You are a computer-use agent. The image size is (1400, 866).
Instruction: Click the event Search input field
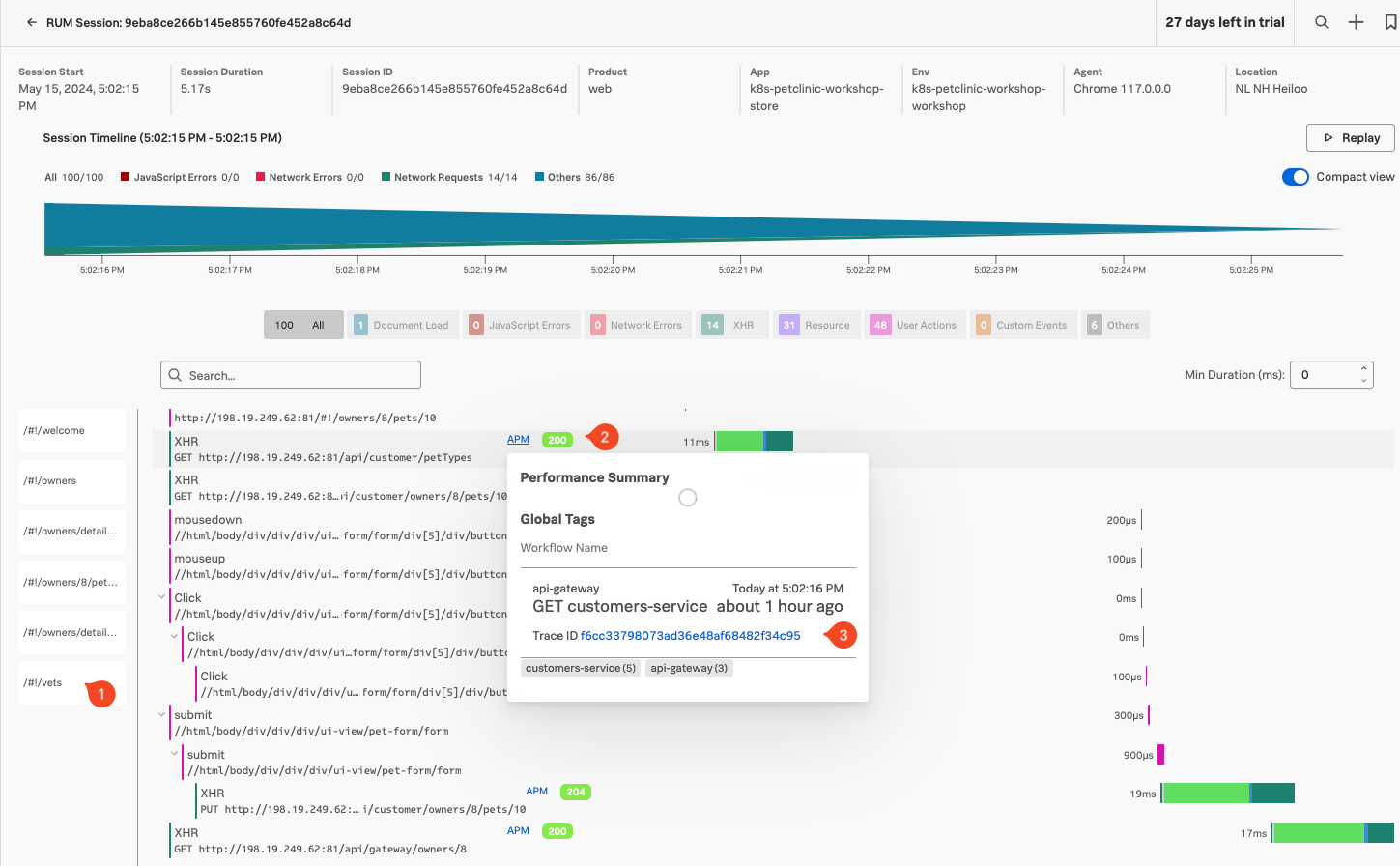pyautogui.click(x=291, y=375)
